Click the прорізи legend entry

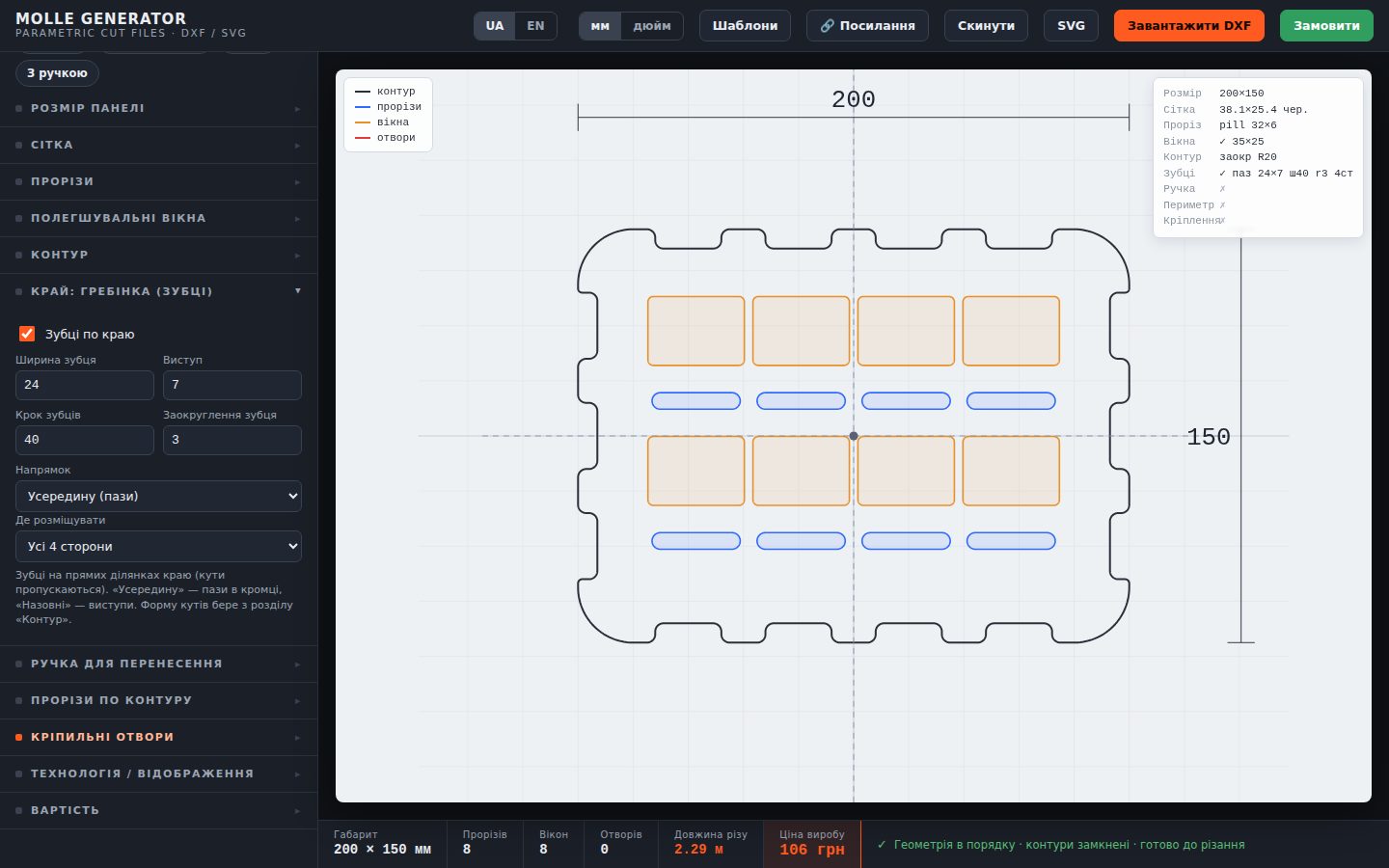(x=389, y=107)
